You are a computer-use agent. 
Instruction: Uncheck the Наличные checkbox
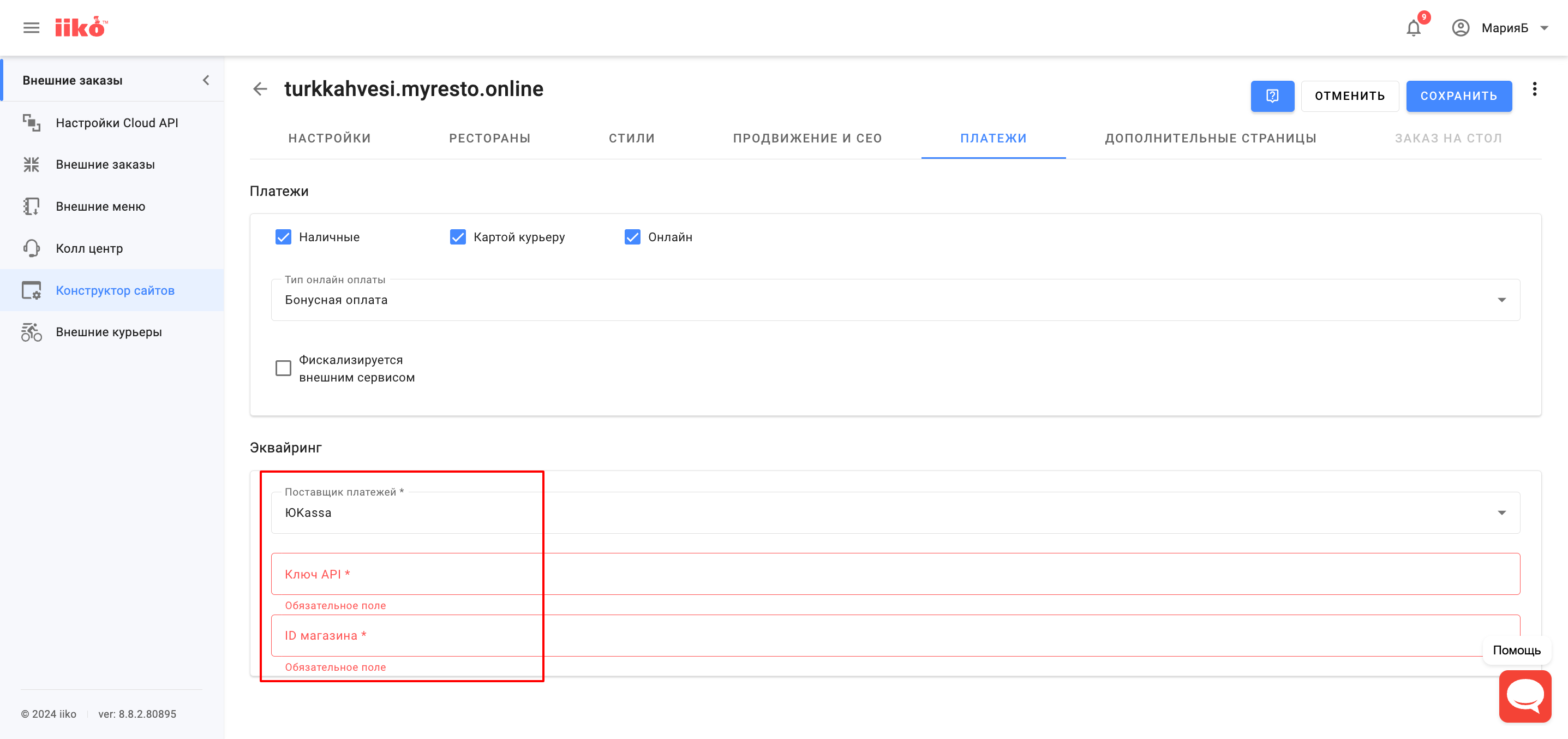283,237
